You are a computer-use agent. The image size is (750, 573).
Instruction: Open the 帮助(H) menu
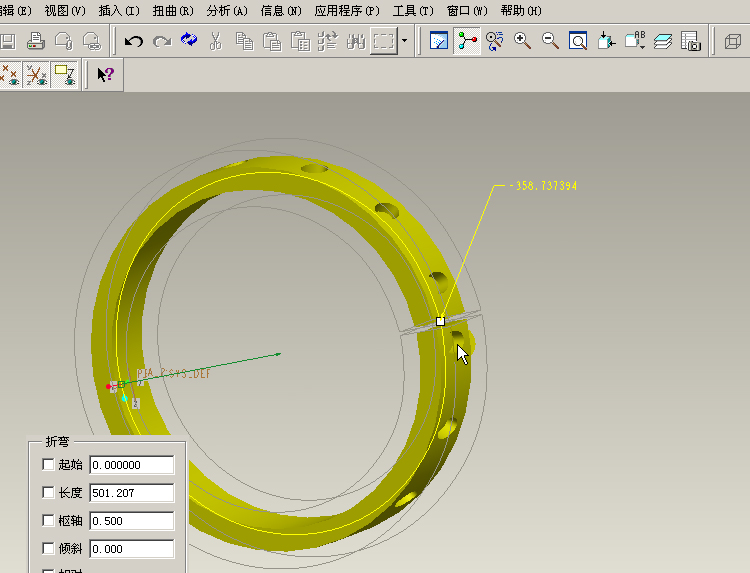tap(520, 11)
